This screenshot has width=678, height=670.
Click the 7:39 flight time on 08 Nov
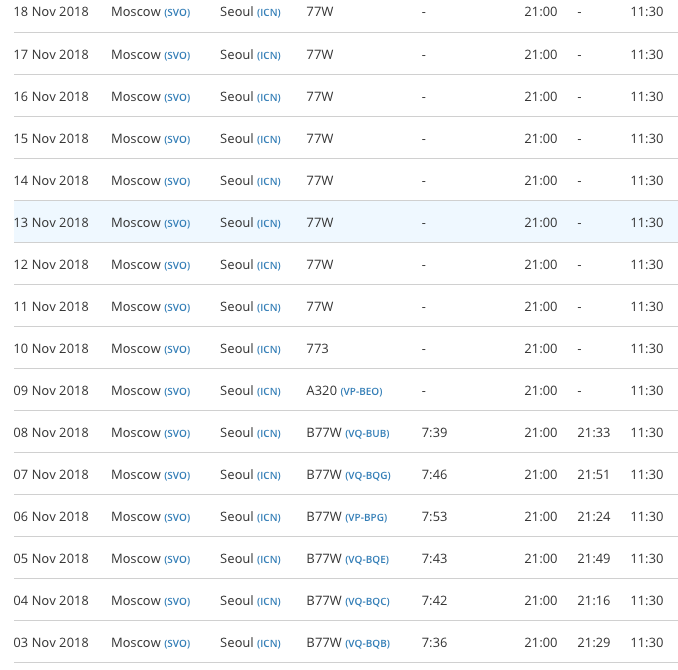pos(434,432)
